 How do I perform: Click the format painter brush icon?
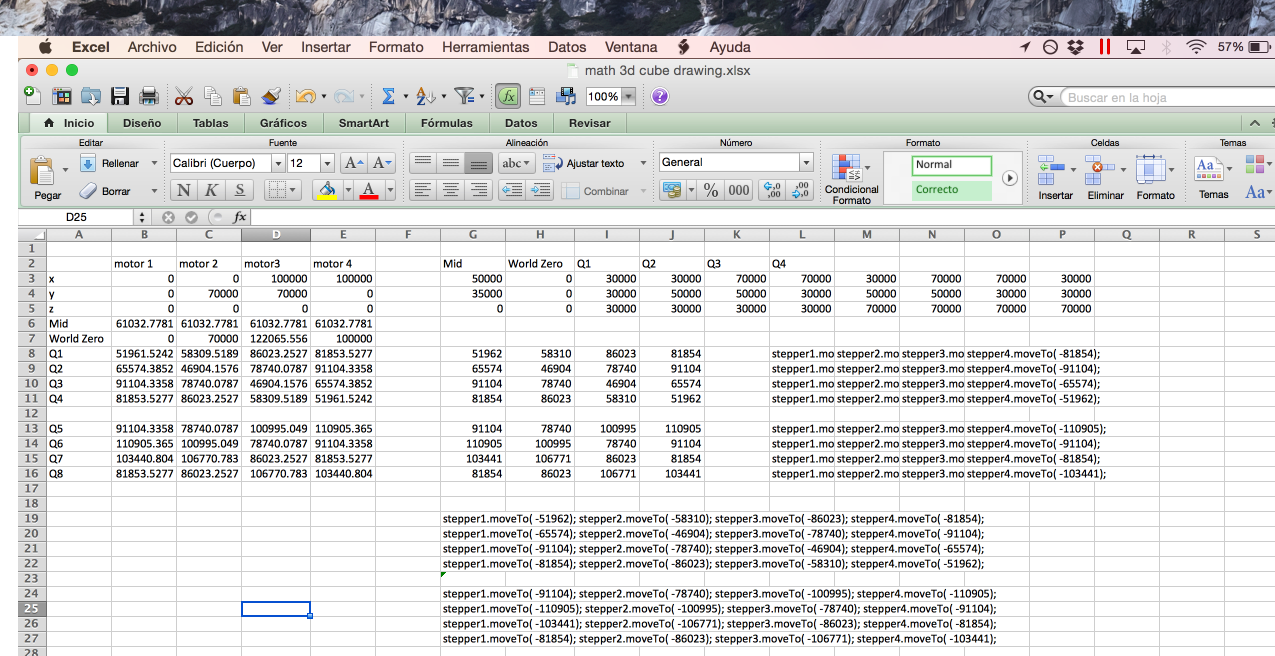(x=270, y=95)
